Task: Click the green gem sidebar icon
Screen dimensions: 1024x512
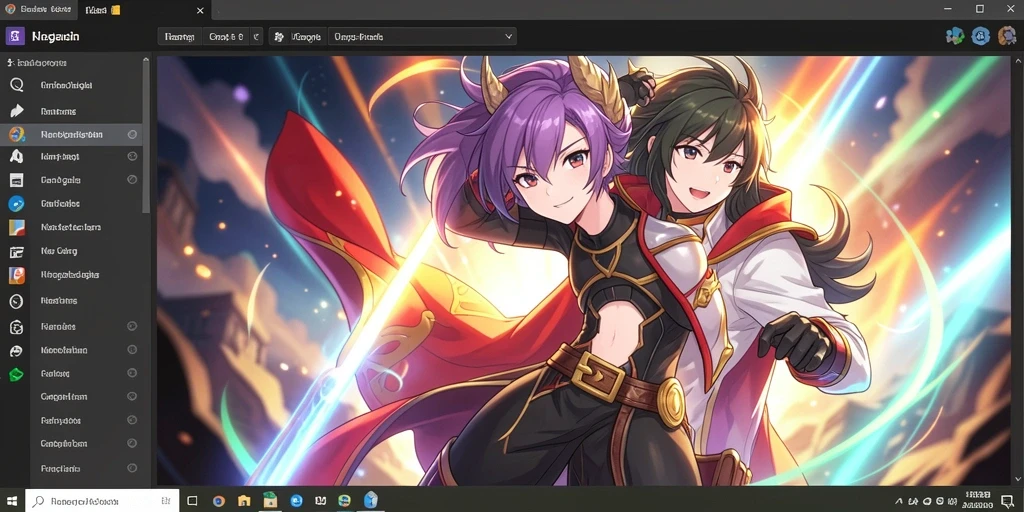Action: (x=16, y=374)
